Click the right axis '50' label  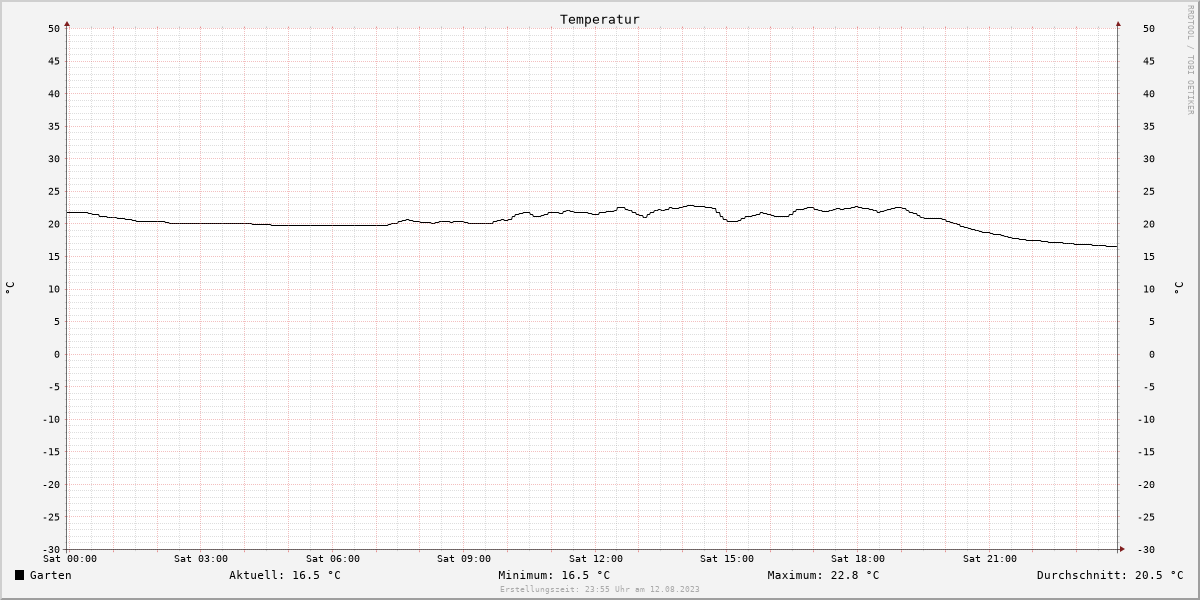pyautogui.click(x=1149, y=29)
